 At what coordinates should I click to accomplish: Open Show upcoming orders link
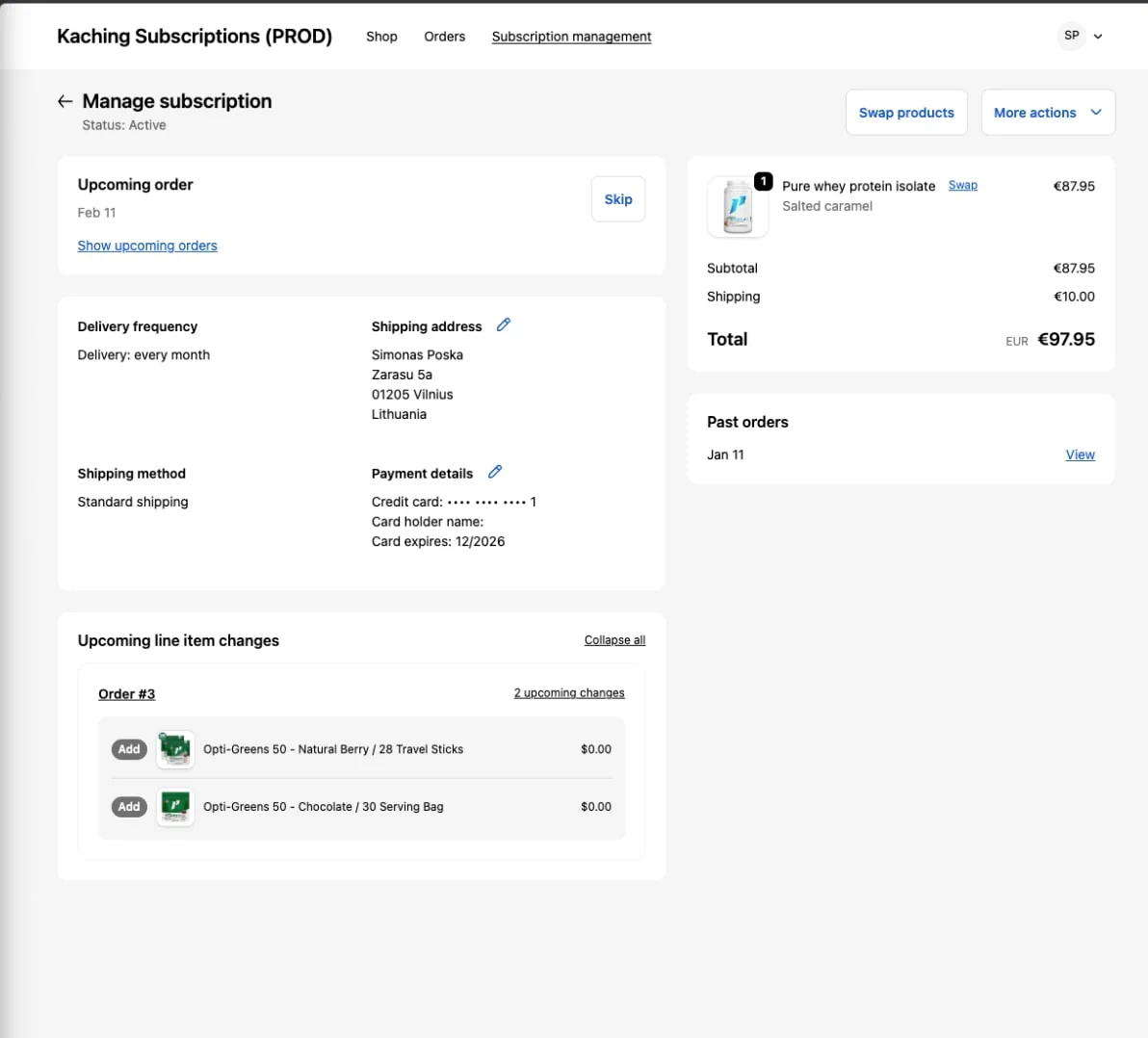click(147, 246)
